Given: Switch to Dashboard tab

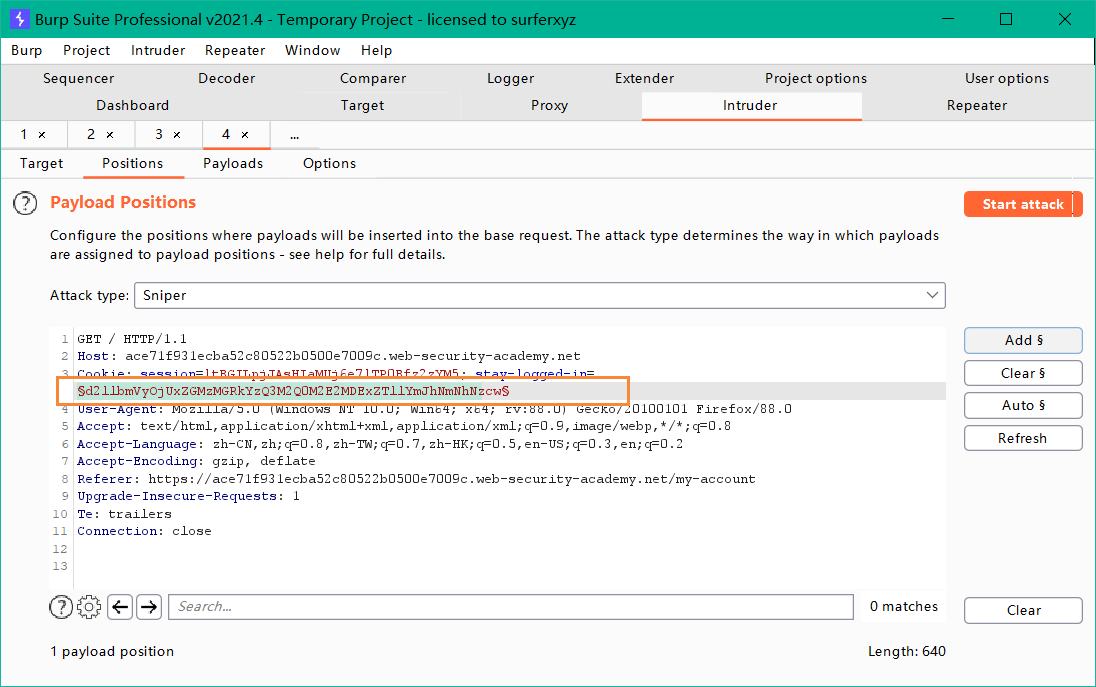Looking at the screenshot, I should click(132, 106).
